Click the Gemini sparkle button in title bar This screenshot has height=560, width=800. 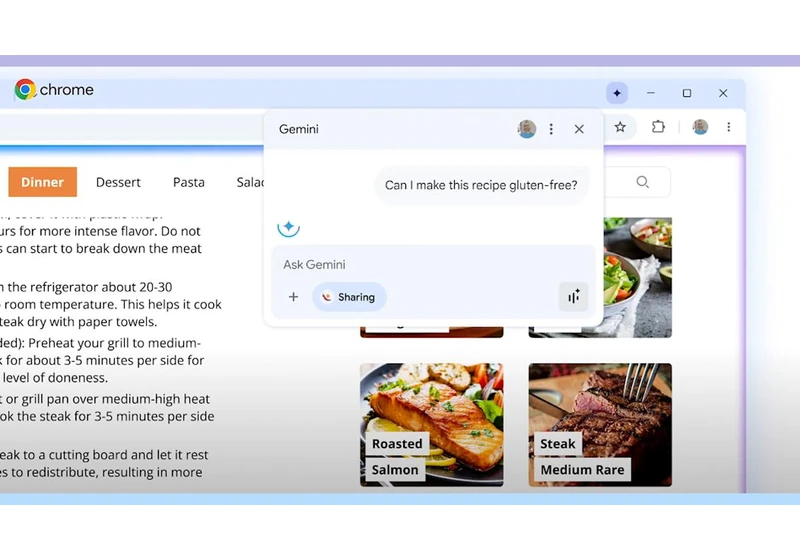click(x=617, y=93)
